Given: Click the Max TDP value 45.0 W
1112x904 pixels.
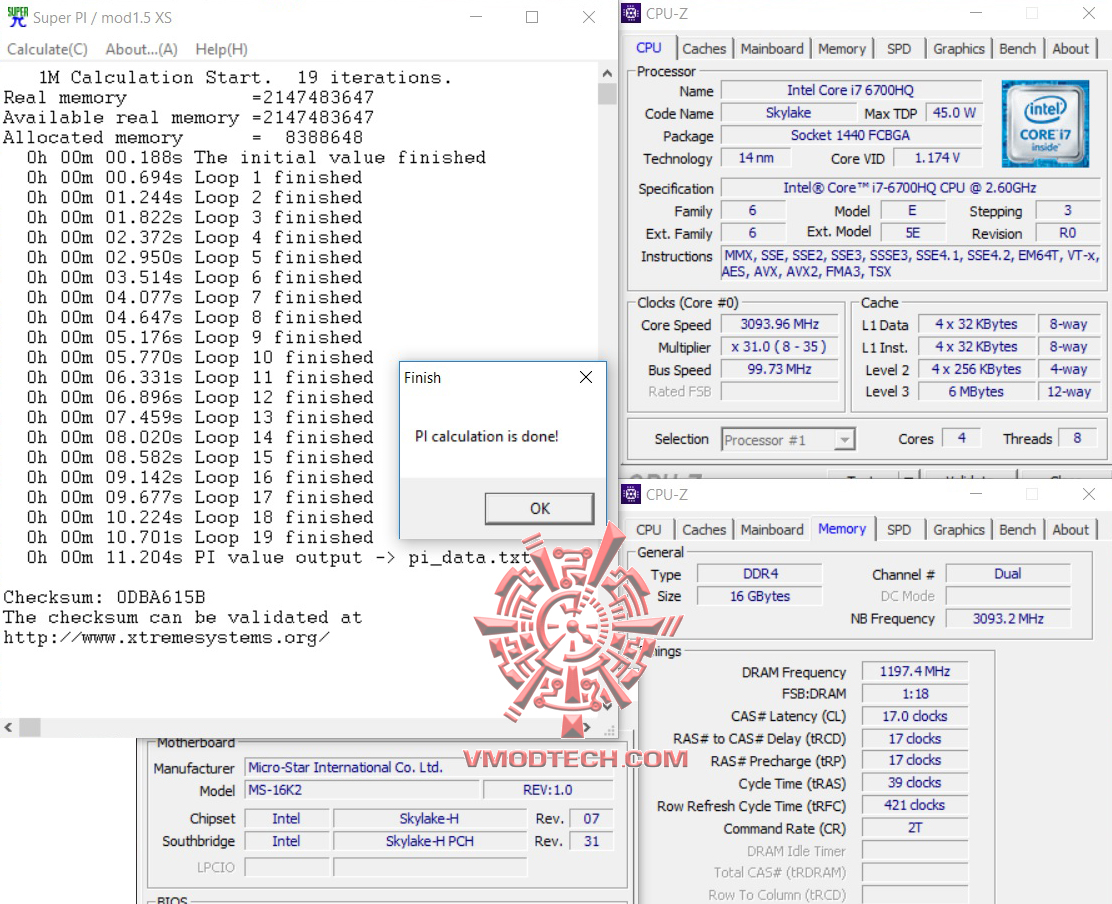Looking at the screenshot, I should 954,113.
